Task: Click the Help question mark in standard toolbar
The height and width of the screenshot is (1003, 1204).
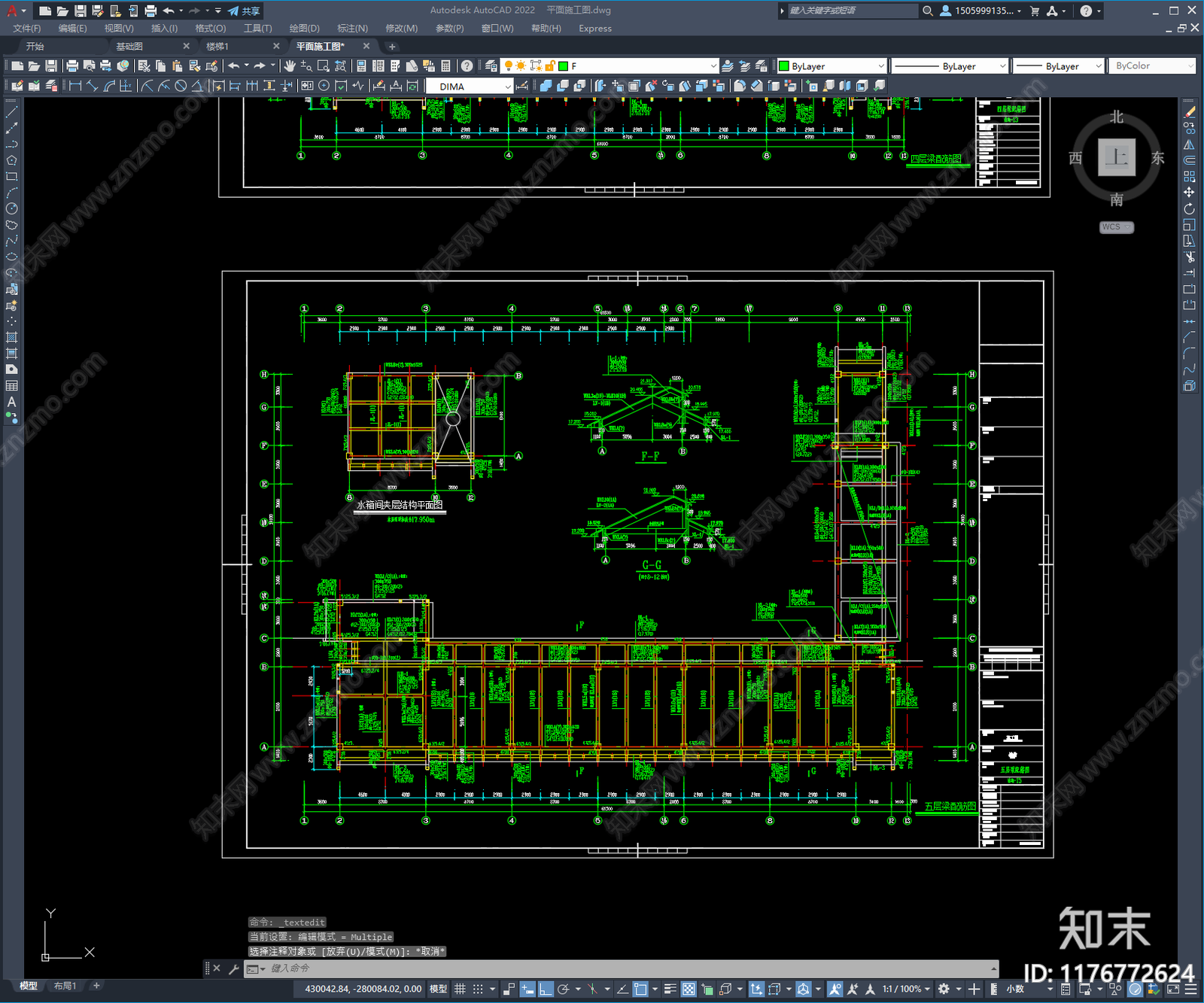Action: pos(467,66)
